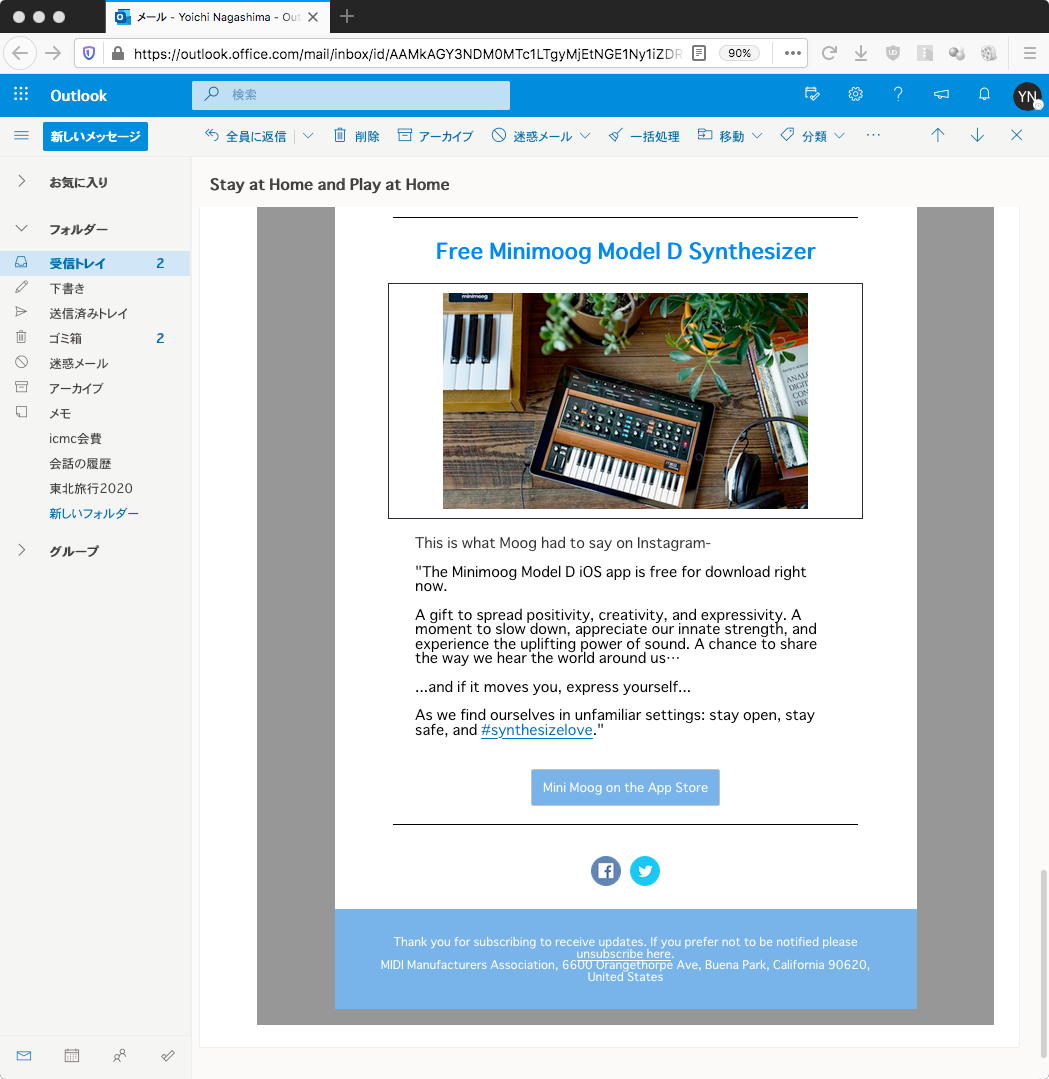Open the My Day tasks icon in header
Image resolution: width=1049 pixels, height=1079 pixels.
click(812, 94)
